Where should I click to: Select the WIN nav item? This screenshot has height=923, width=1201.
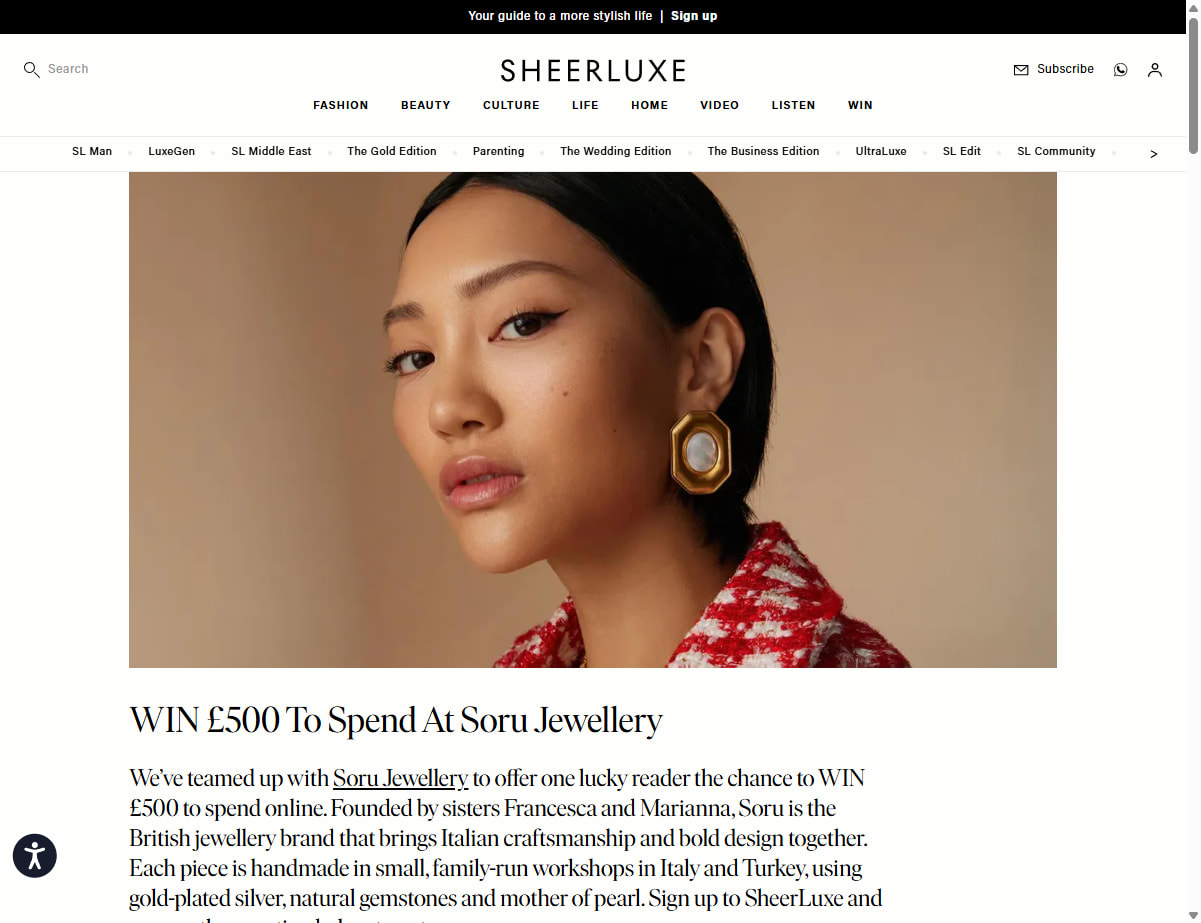pyautogui.click(x=860, y=105)
